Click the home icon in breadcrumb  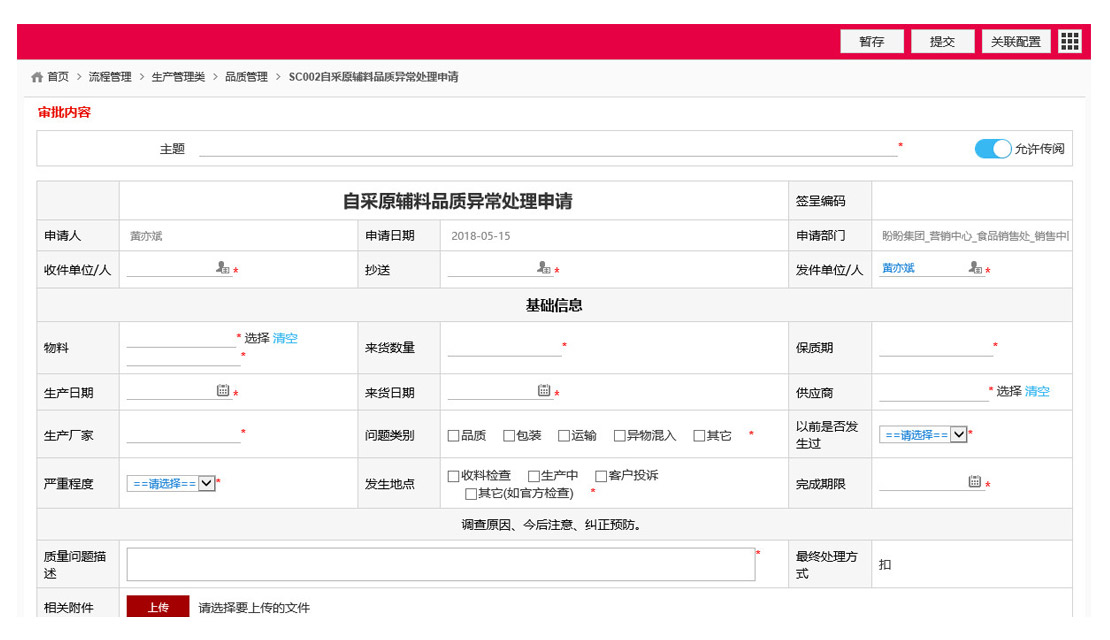click(x=37, y=77)
